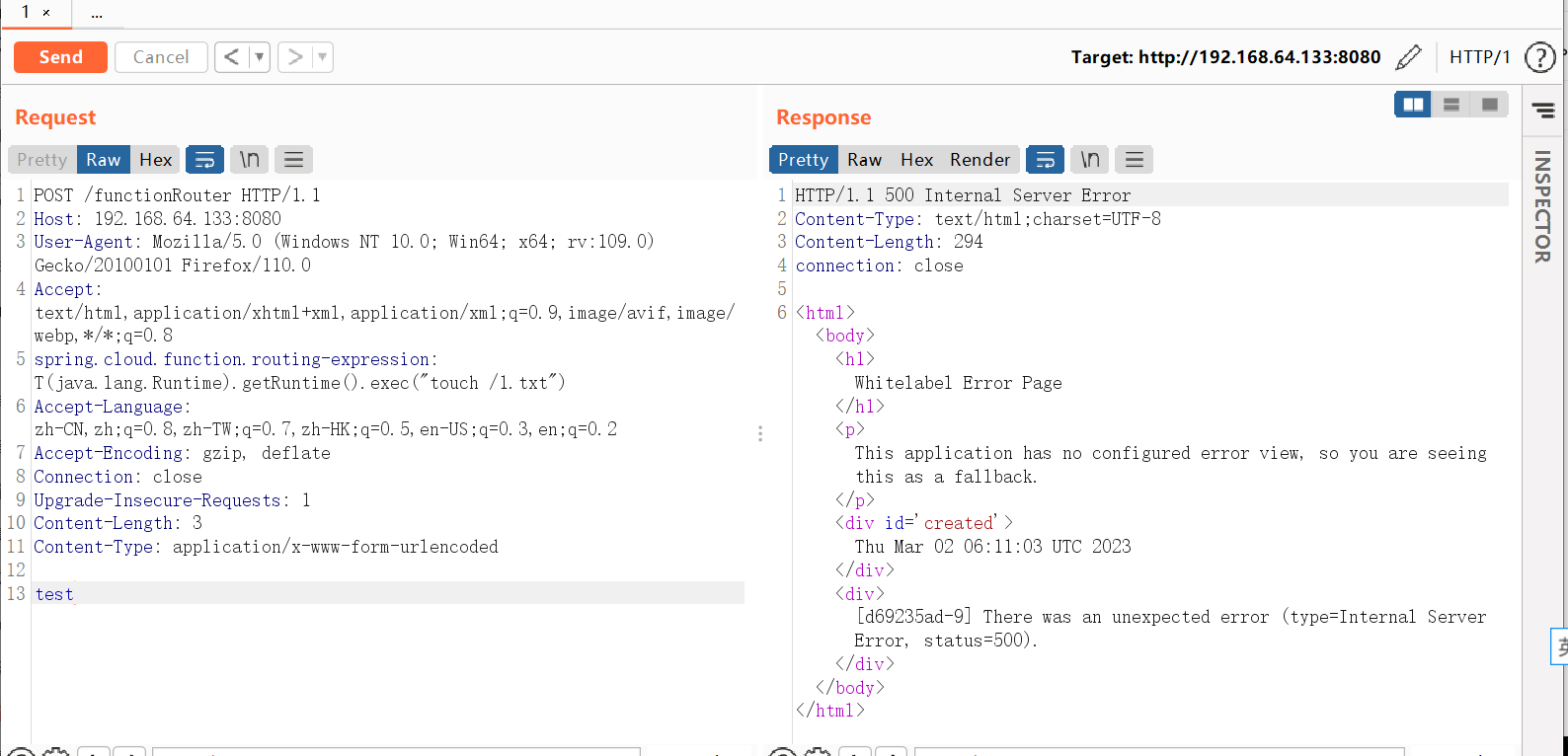Click the Connection: close request header

pyautogui.click(x=118, y=477)
